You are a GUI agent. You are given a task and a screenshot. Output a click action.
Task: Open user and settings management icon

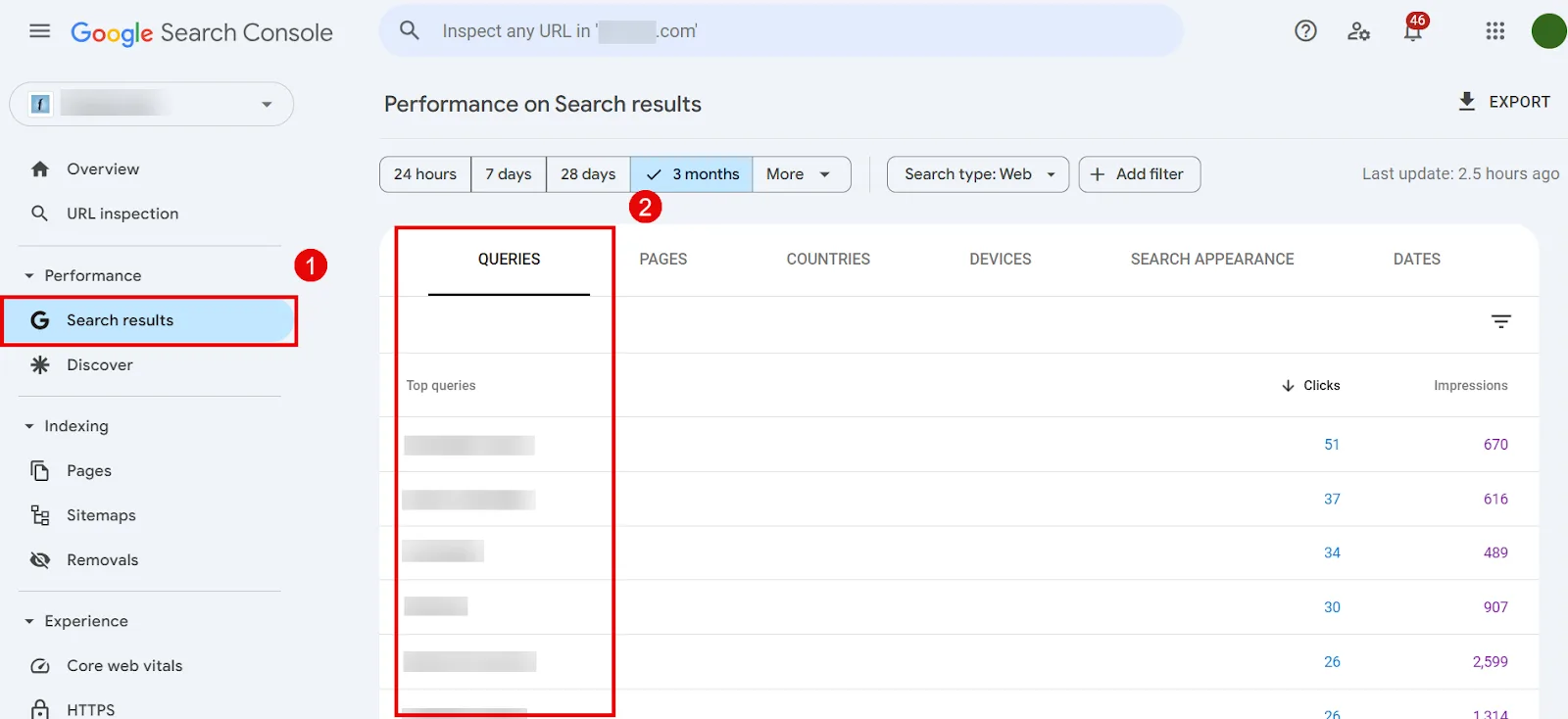click(x=1358, y=31)
